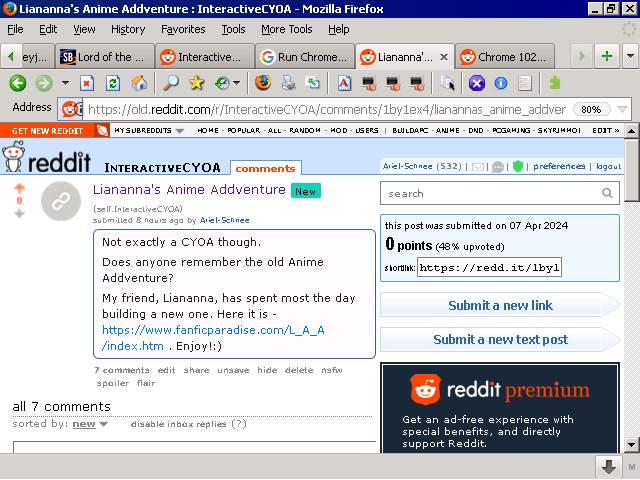Open the More Tools menu
Image resolution: width=640 pixels, height=480 pixels.
[287, 29]
